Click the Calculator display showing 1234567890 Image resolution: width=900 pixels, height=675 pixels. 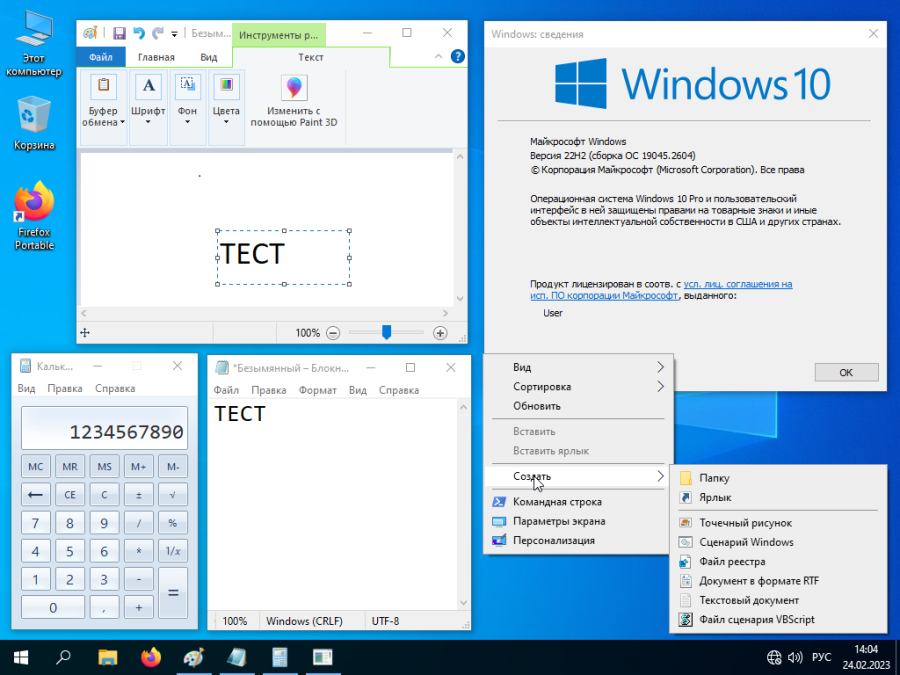pyautogui.click(x=104, y=428)
